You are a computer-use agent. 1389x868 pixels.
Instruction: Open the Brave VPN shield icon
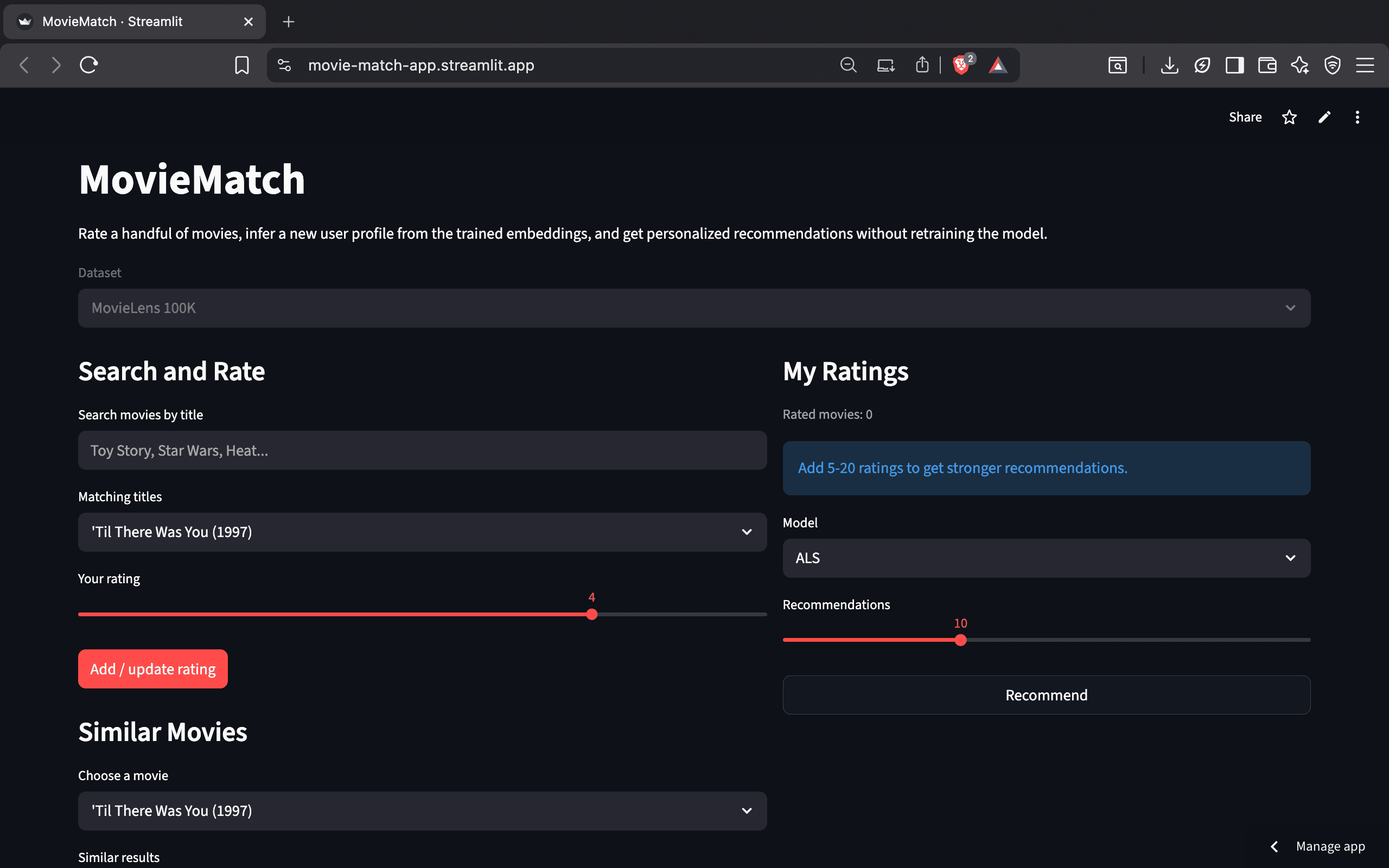1332,65
